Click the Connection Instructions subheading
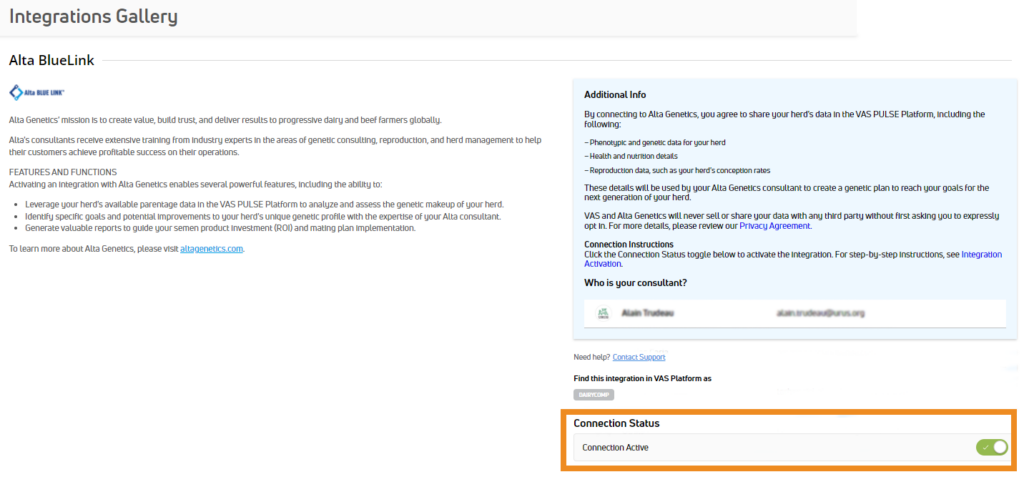The image size is (1024, 487). click(628, 244)
